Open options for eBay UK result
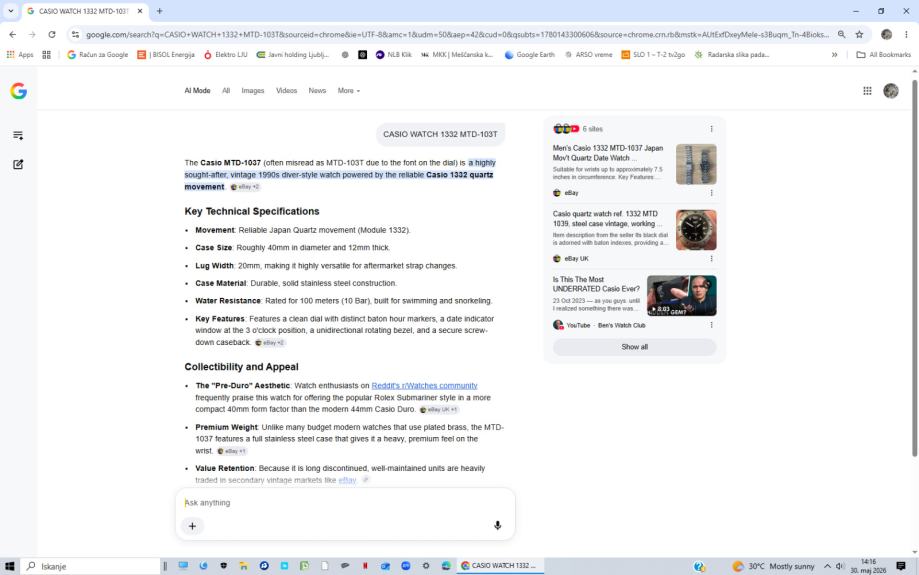The image size is (919, 575). click(x=712, y=258)
